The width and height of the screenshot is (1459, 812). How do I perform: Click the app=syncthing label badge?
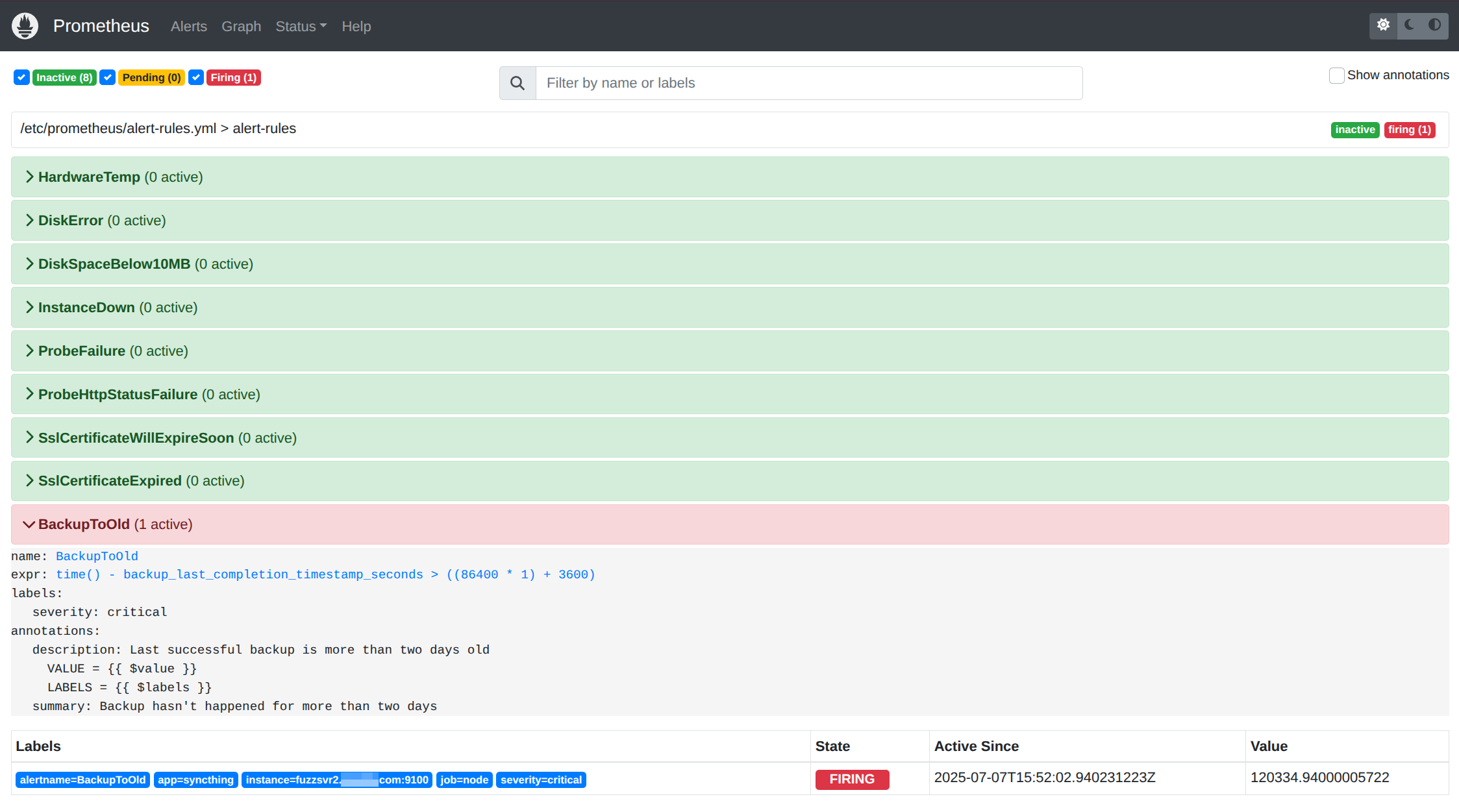[196, 780]
